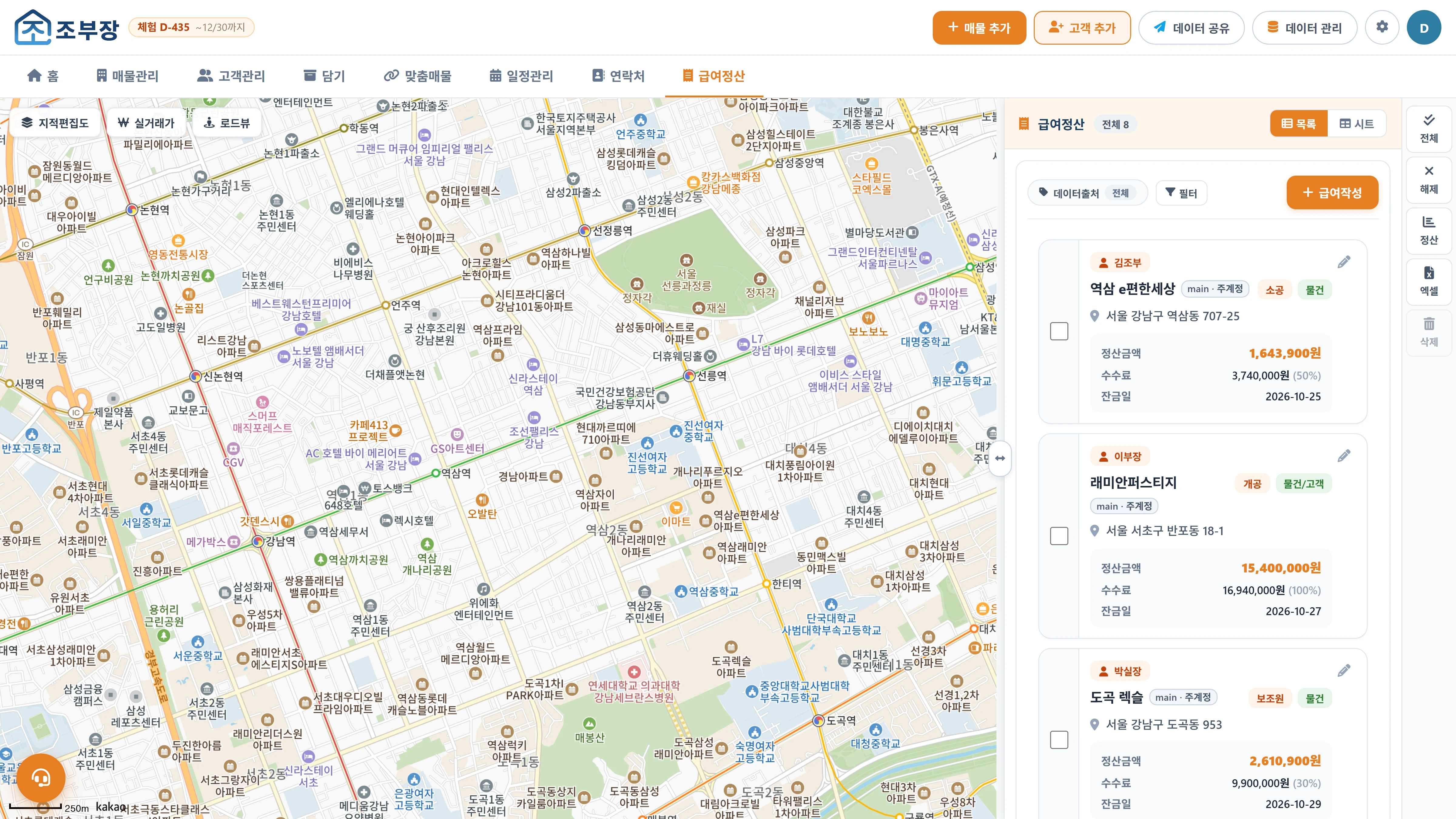
Task: Click the 매물 추가 button
Action: pyautogui.click(x=979, y=28)
